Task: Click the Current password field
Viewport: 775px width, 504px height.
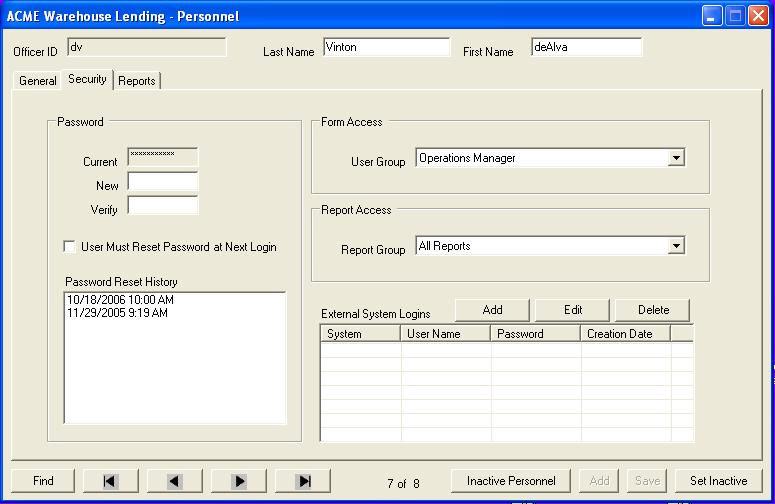Action: 163,157
